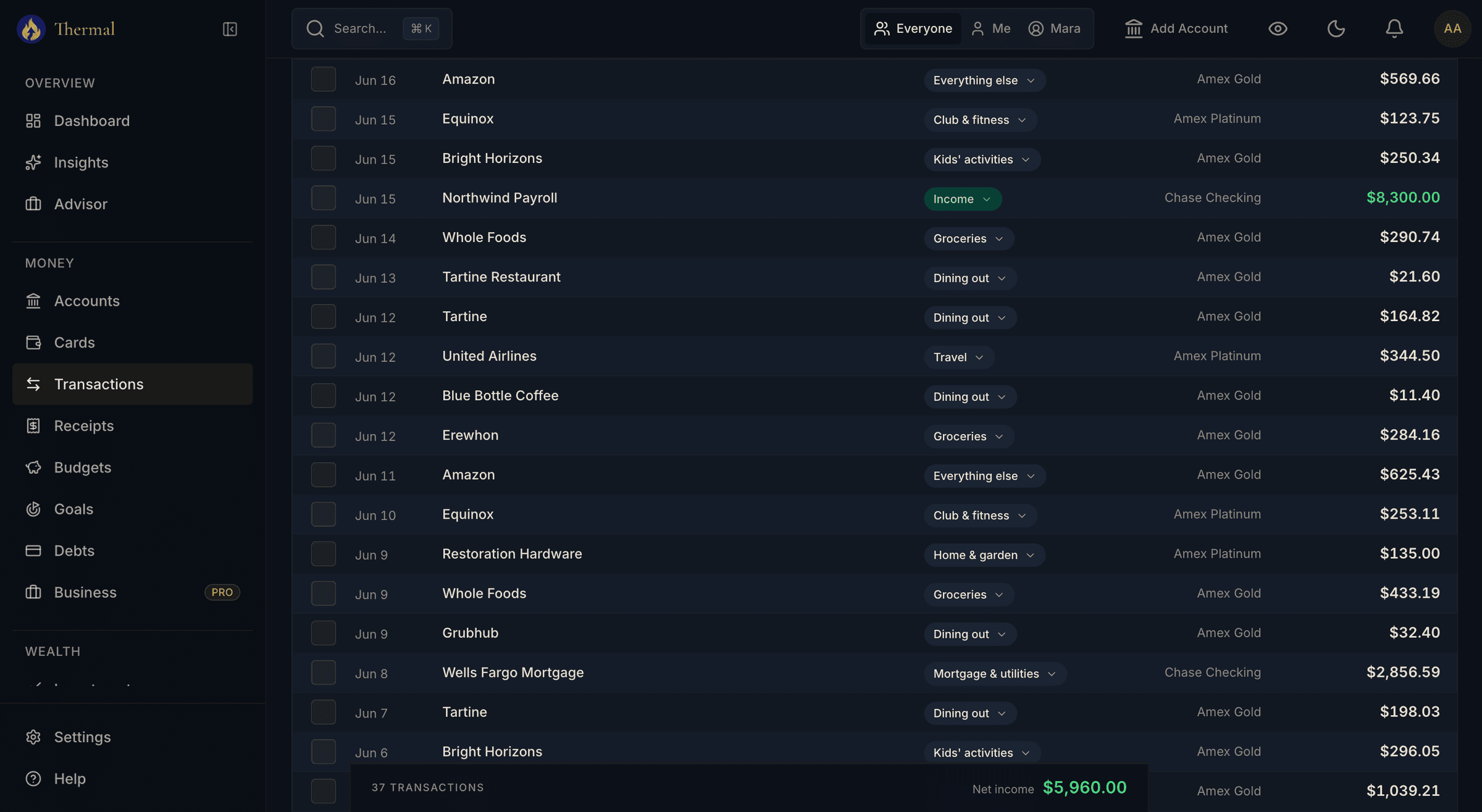Open the Debts card icon
Viewport: 1482px width, 812px height.
pos(33,550)
